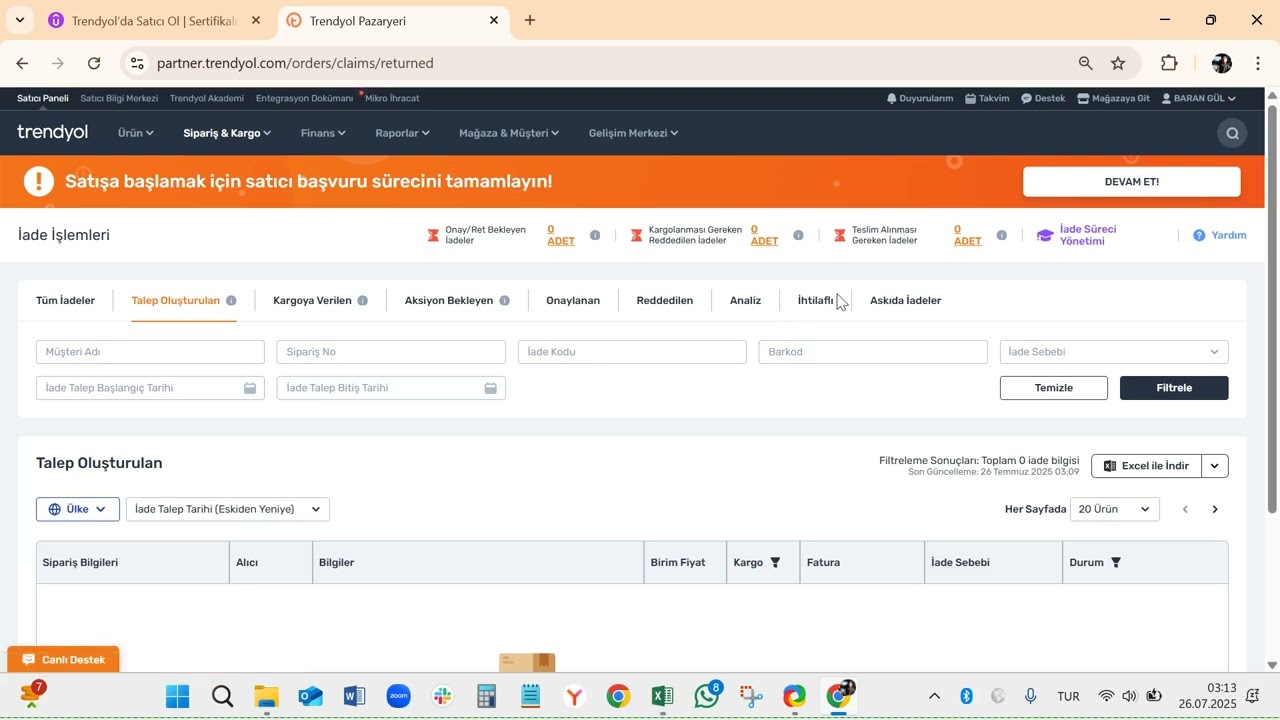Click the İade Kodu input field

tap(632, 352)
